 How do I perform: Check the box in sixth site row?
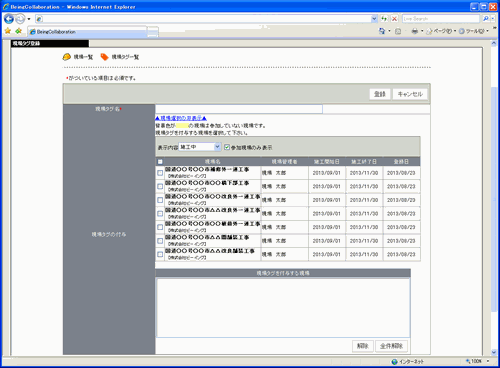point(160,241)
